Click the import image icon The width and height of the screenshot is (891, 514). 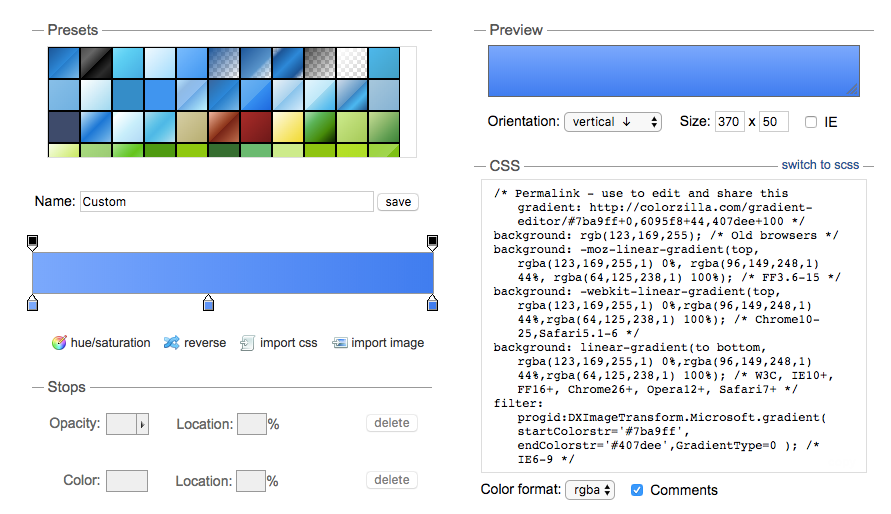tap(340, 342)
